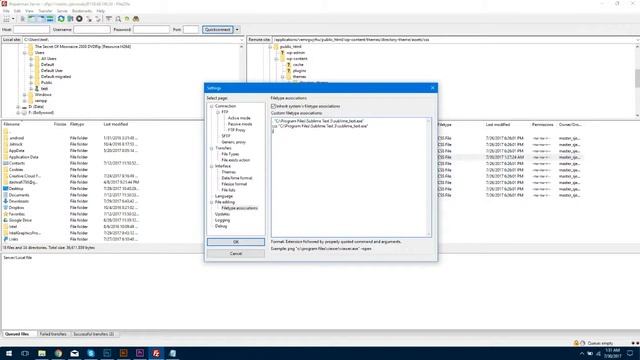This screenshot has width=640, height=360.
Task: Open Site Manager dropdown arrow
Action: [13, 19]
